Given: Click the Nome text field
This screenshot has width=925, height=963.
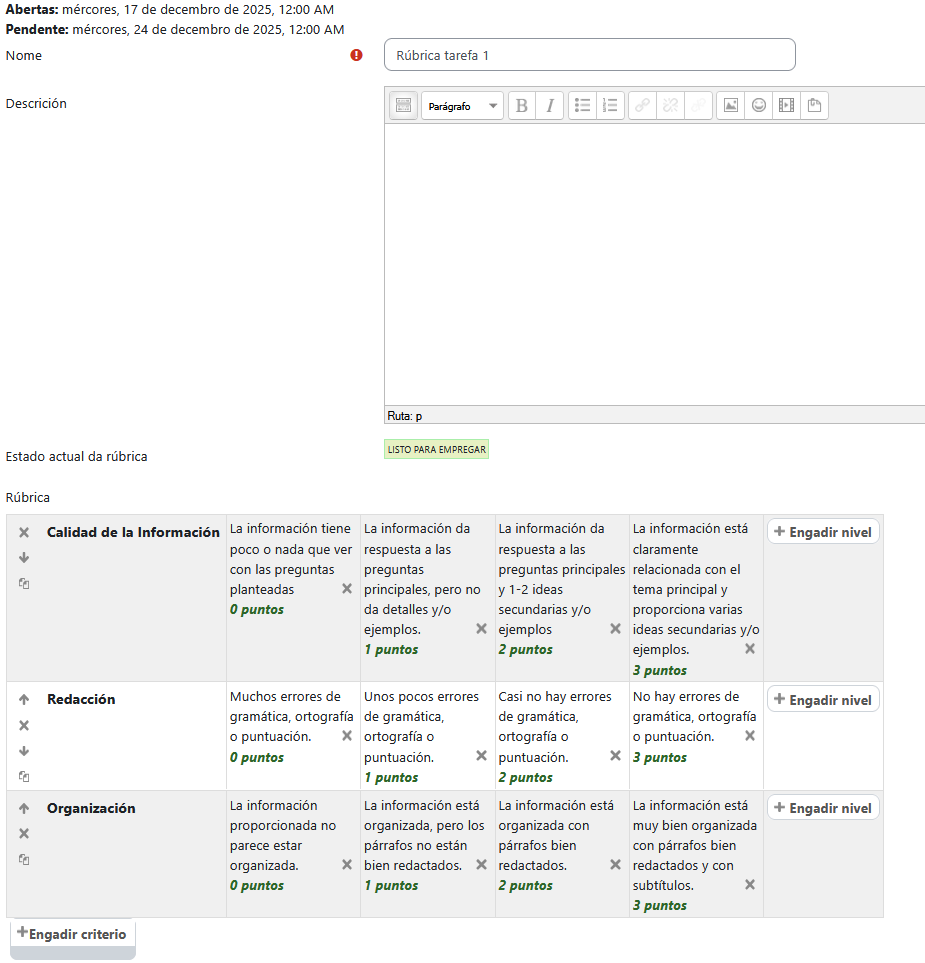Looking at the screenshot, I should click(589, 55).
